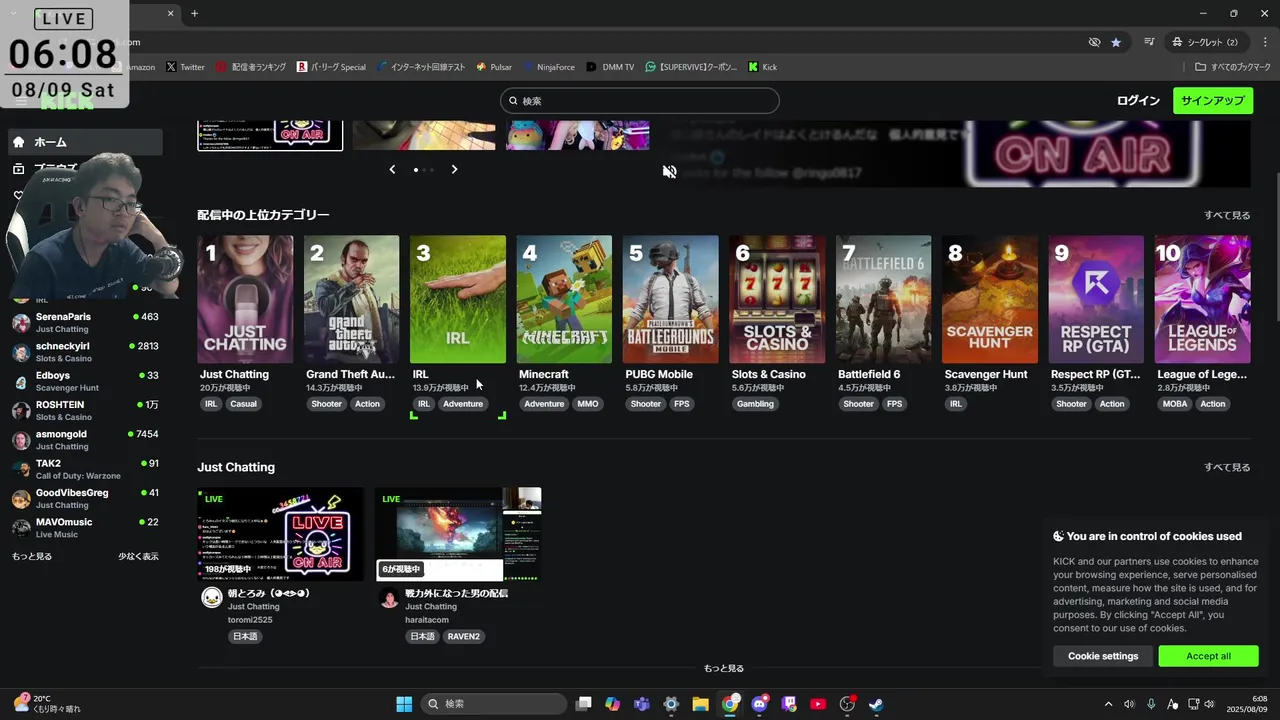
Task: Open Windows taskbar search box
Action: coord(494,704)
